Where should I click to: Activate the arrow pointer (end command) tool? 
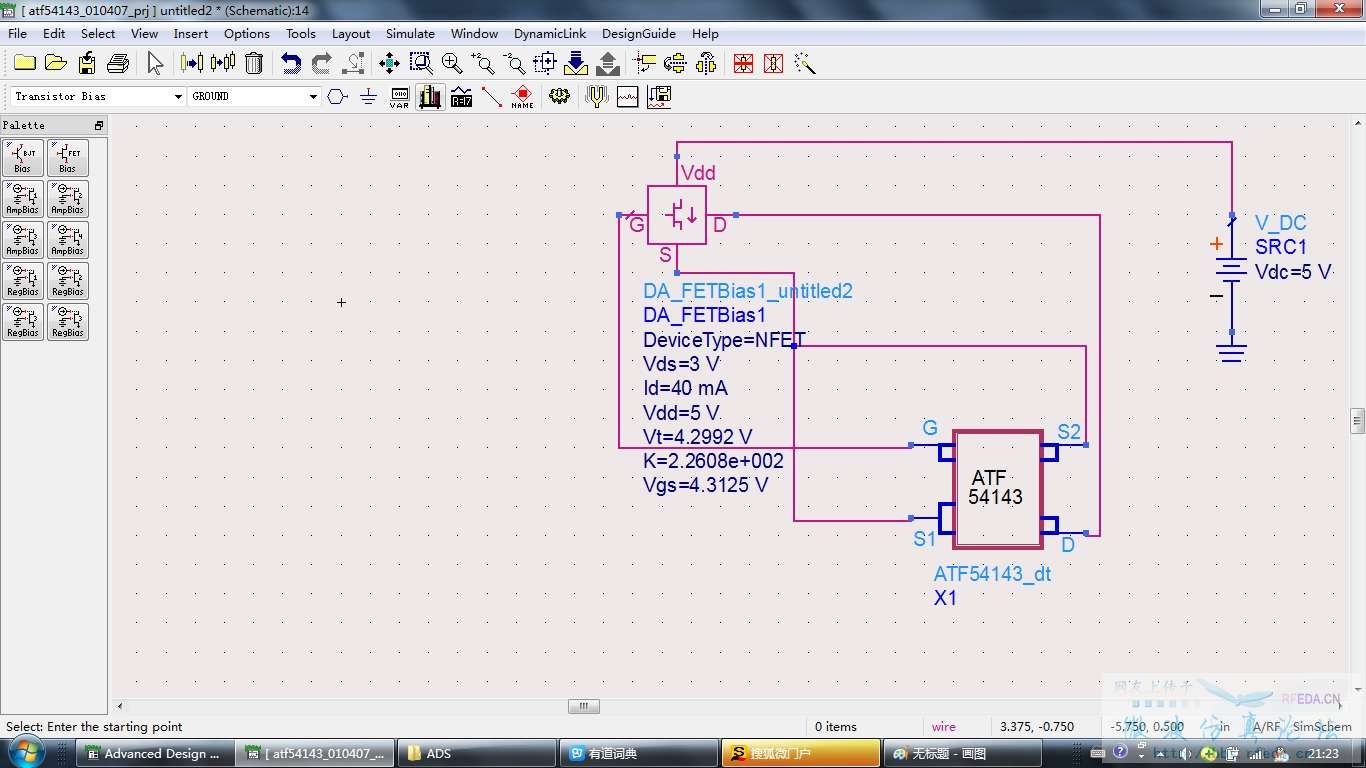[x=155, y=63]
